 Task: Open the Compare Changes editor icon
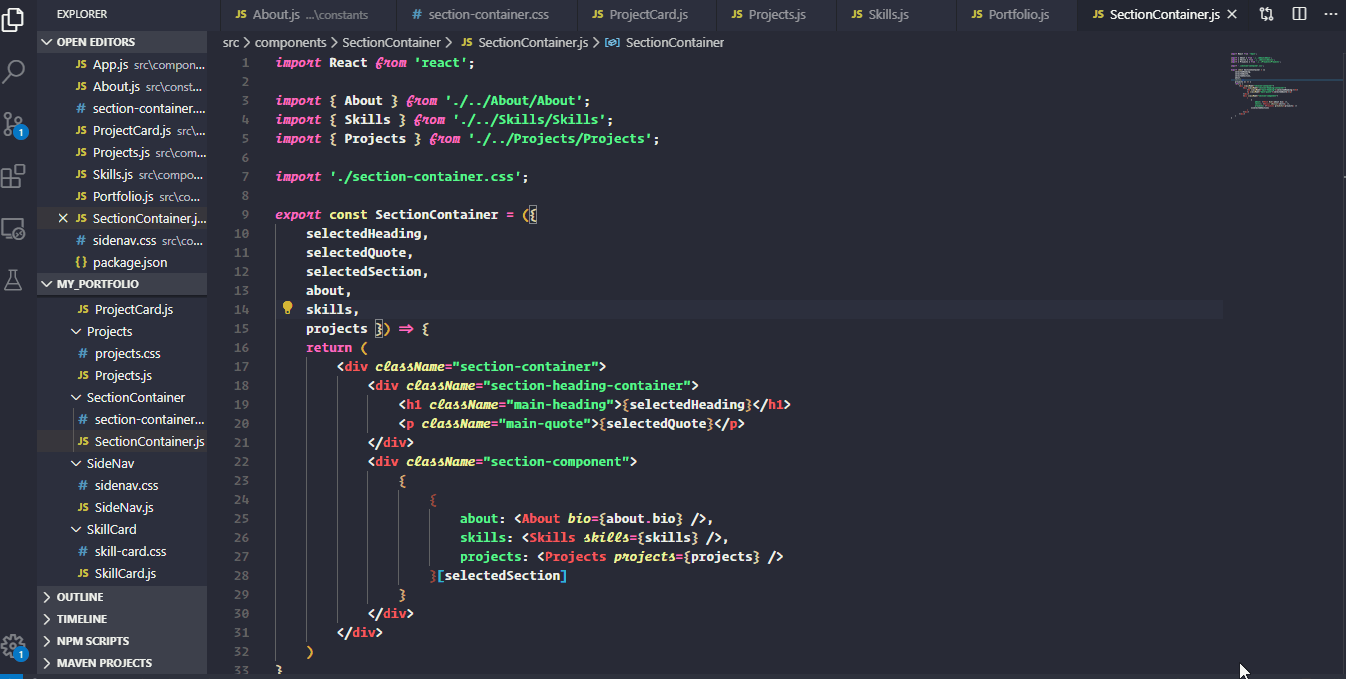click(x=1267, y=14)
